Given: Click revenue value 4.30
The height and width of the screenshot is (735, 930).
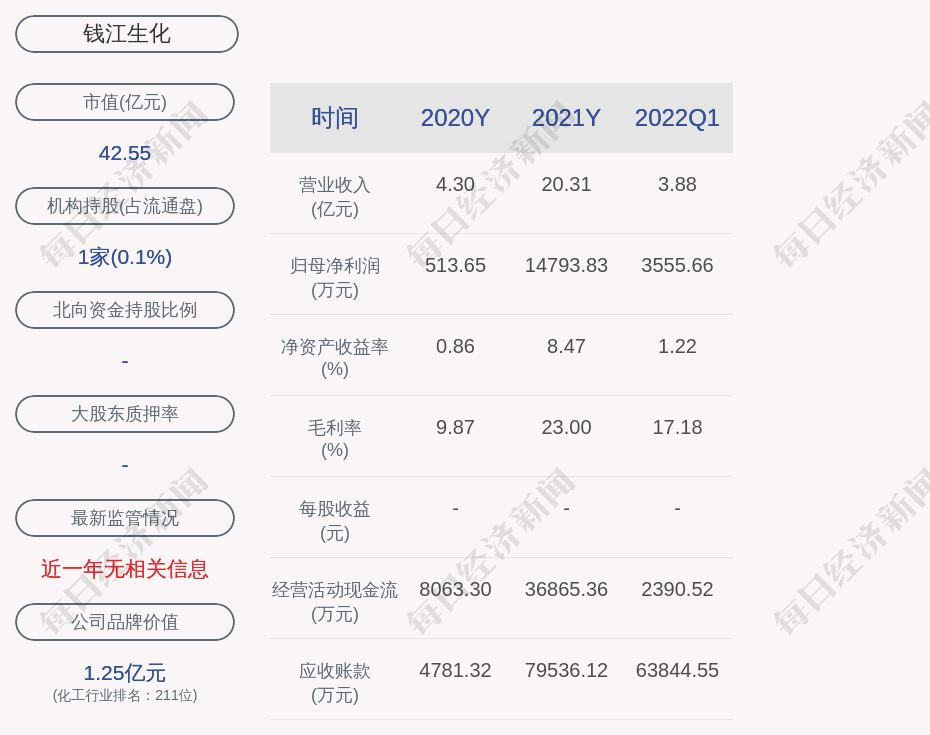Looking at the screenshot, I should pos(455,184).
